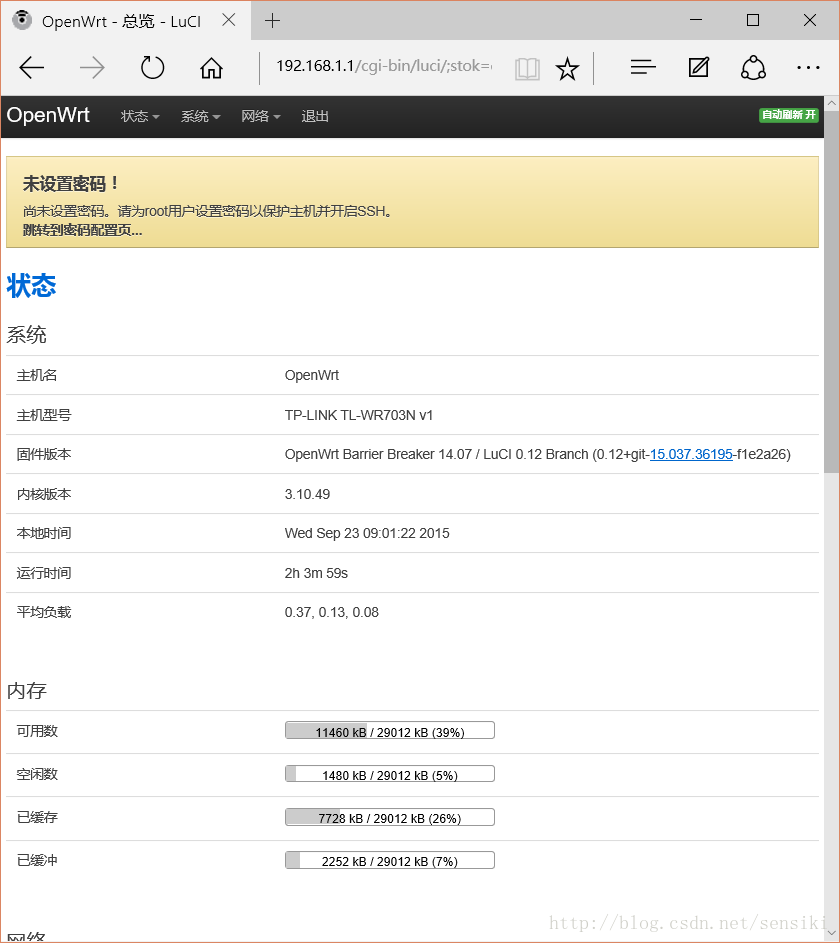Follow the 跳转到密码配置页 link
This screenshot has height=943, width=840.
[82, 230]
